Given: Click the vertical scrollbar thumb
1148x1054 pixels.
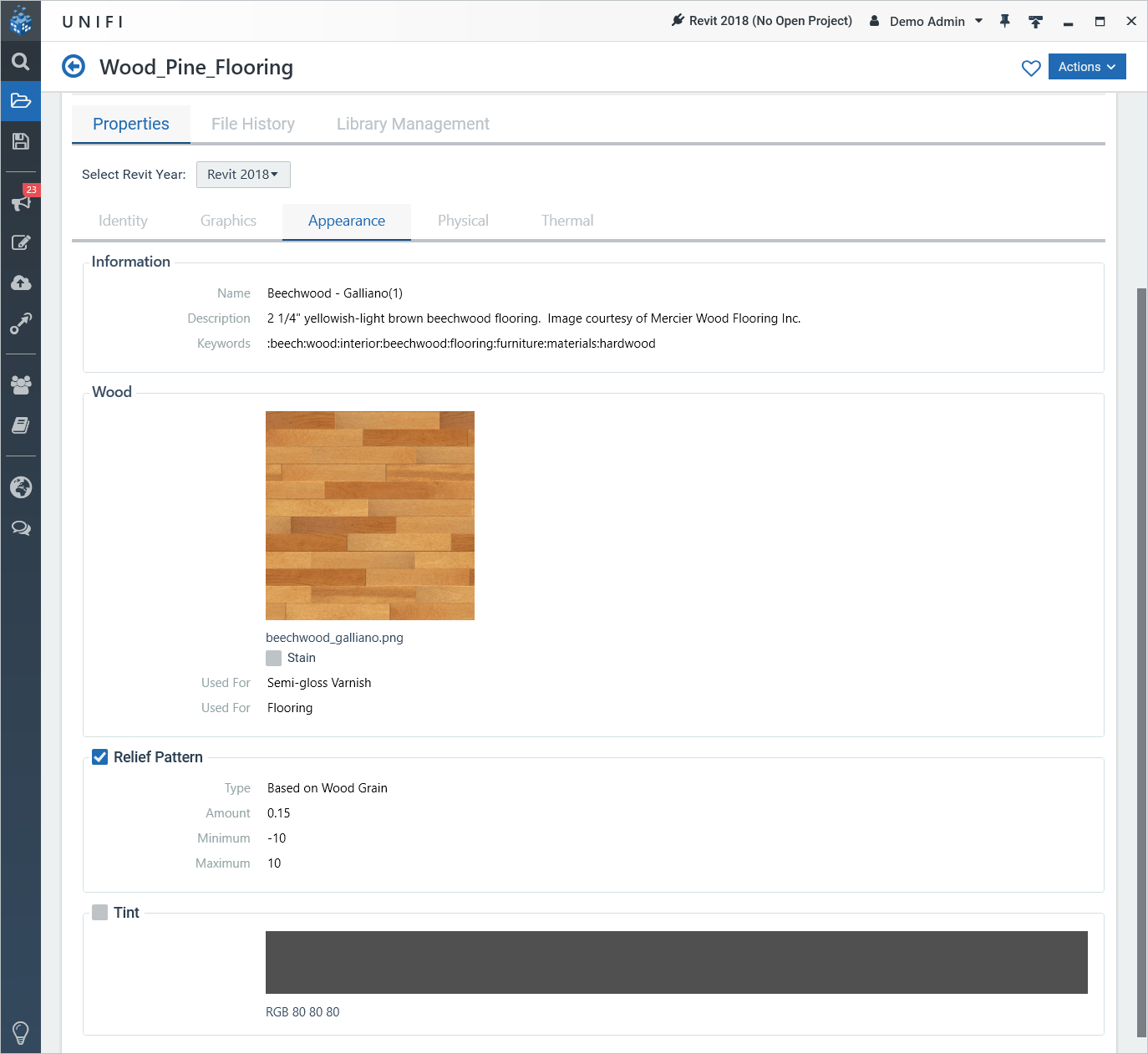Looking at the screenshot, I should [x=1141, y=662].
